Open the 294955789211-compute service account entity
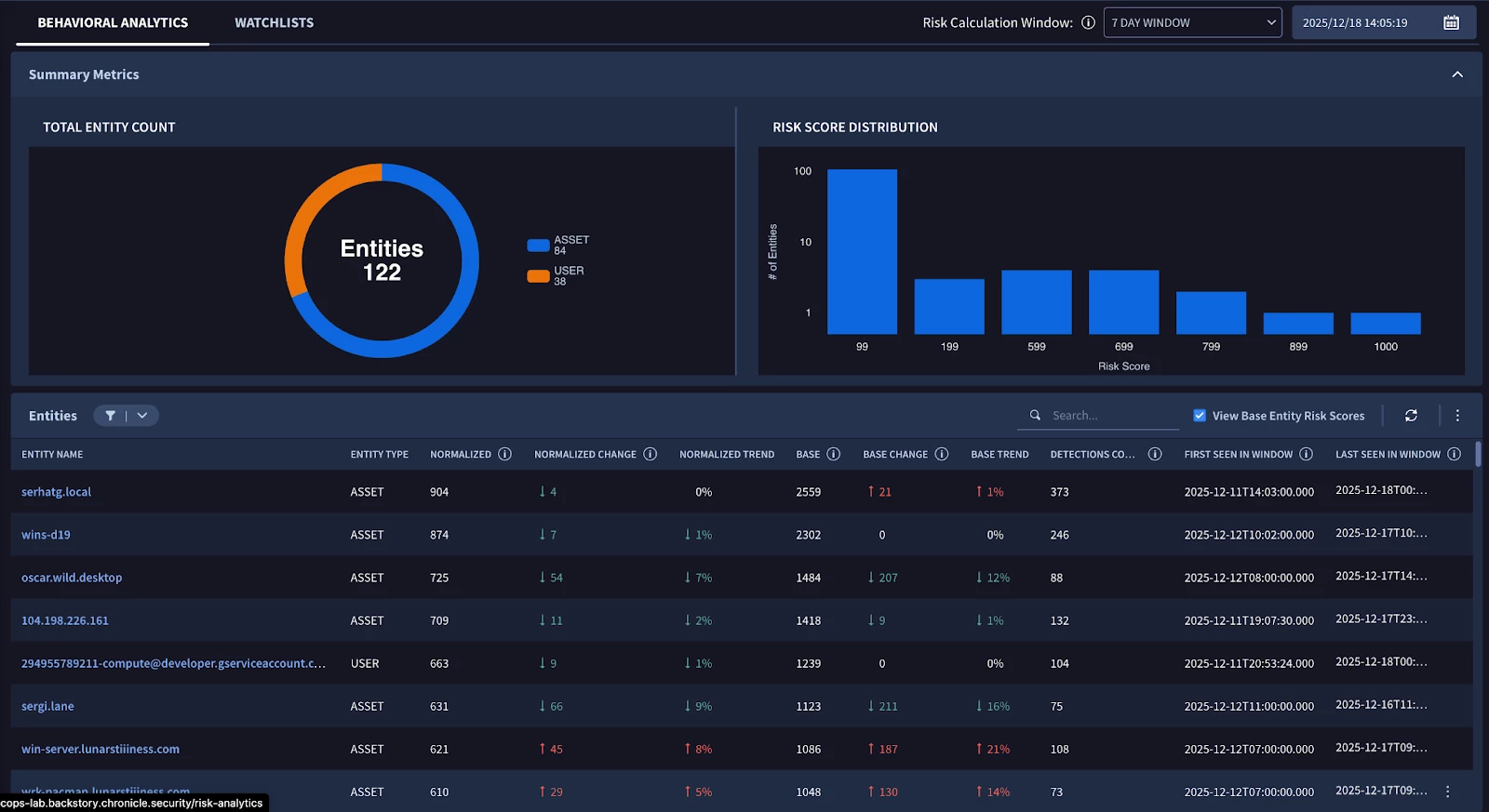 (173, 663)
